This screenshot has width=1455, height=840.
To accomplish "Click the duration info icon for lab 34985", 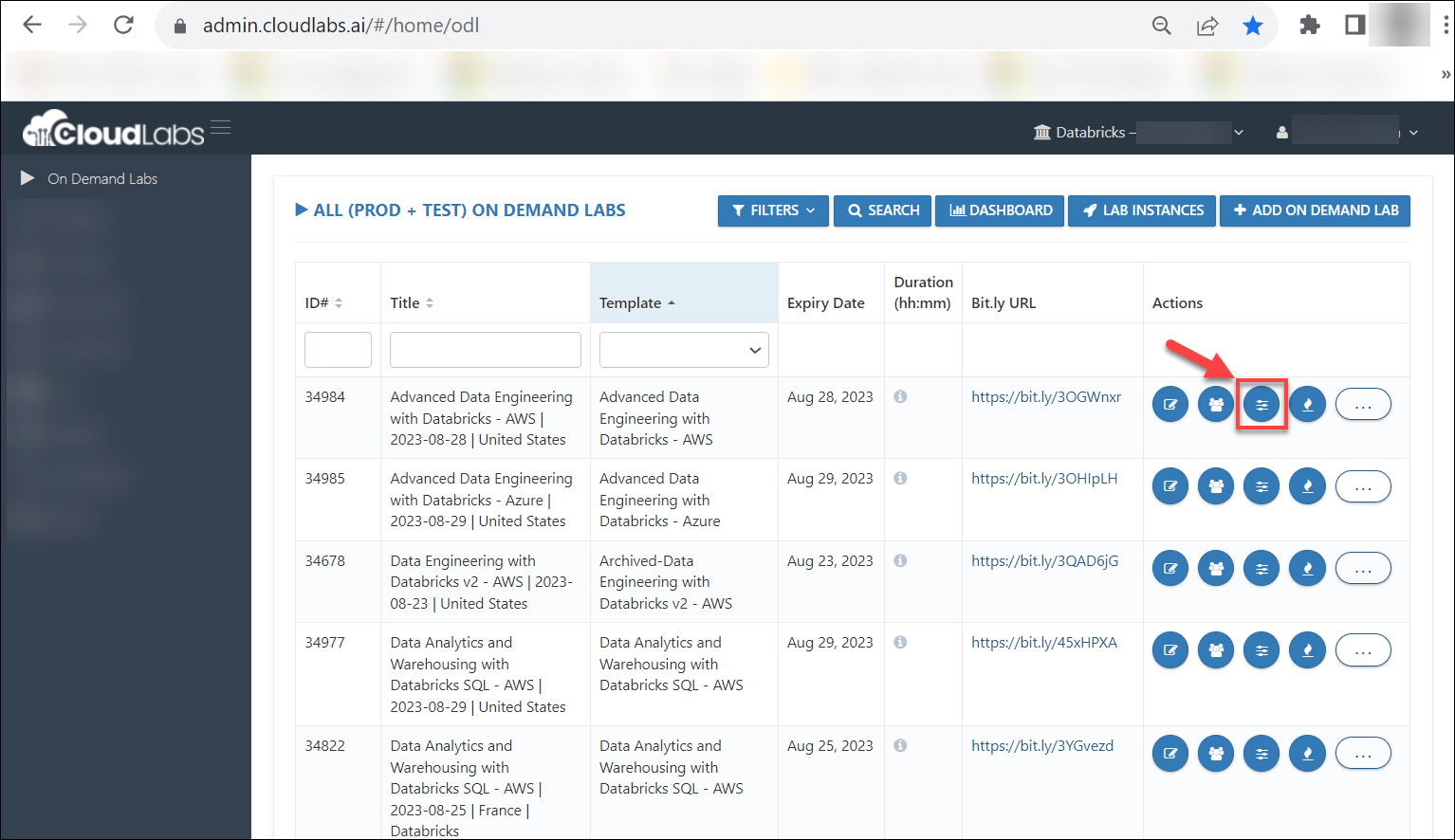I will coord(900,478).
